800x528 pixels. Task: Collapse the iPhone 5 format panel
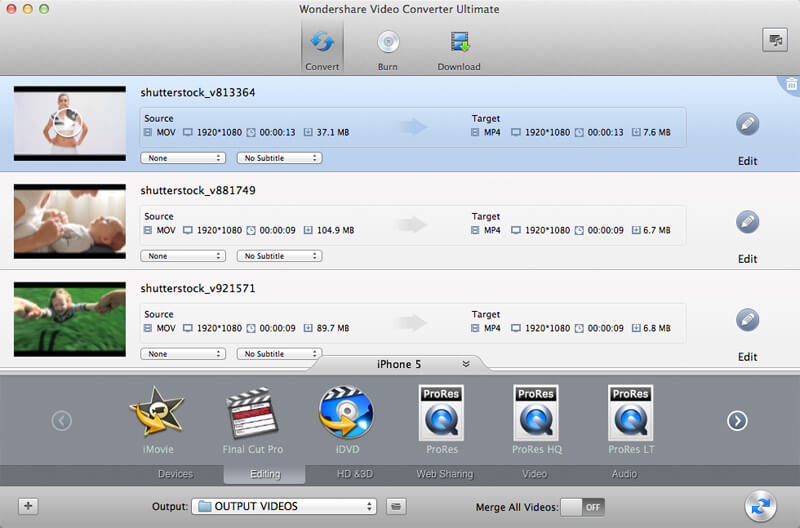coord(465,364)
